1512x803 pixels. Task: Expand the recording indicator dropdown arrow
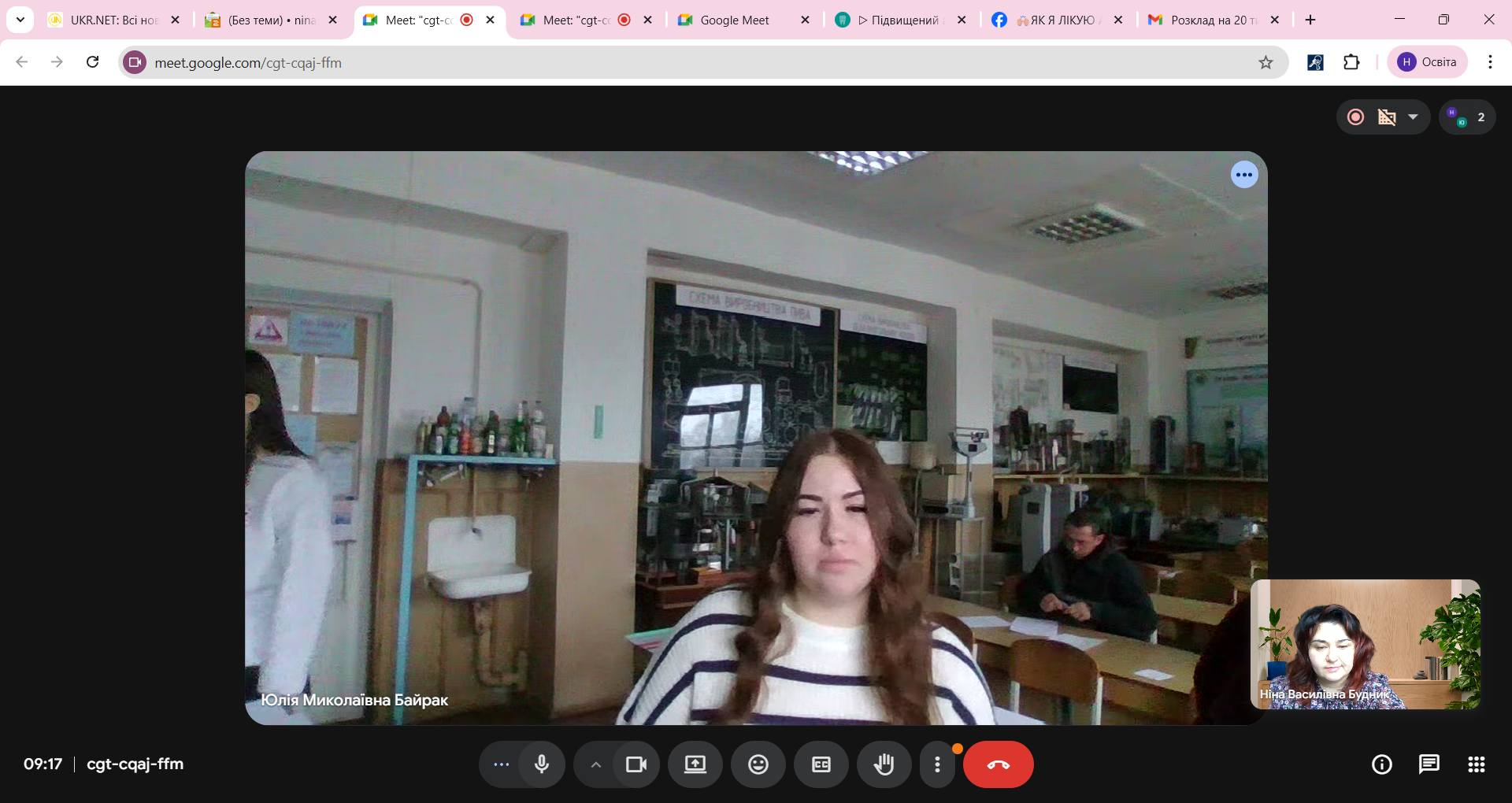click(1413, 117)
